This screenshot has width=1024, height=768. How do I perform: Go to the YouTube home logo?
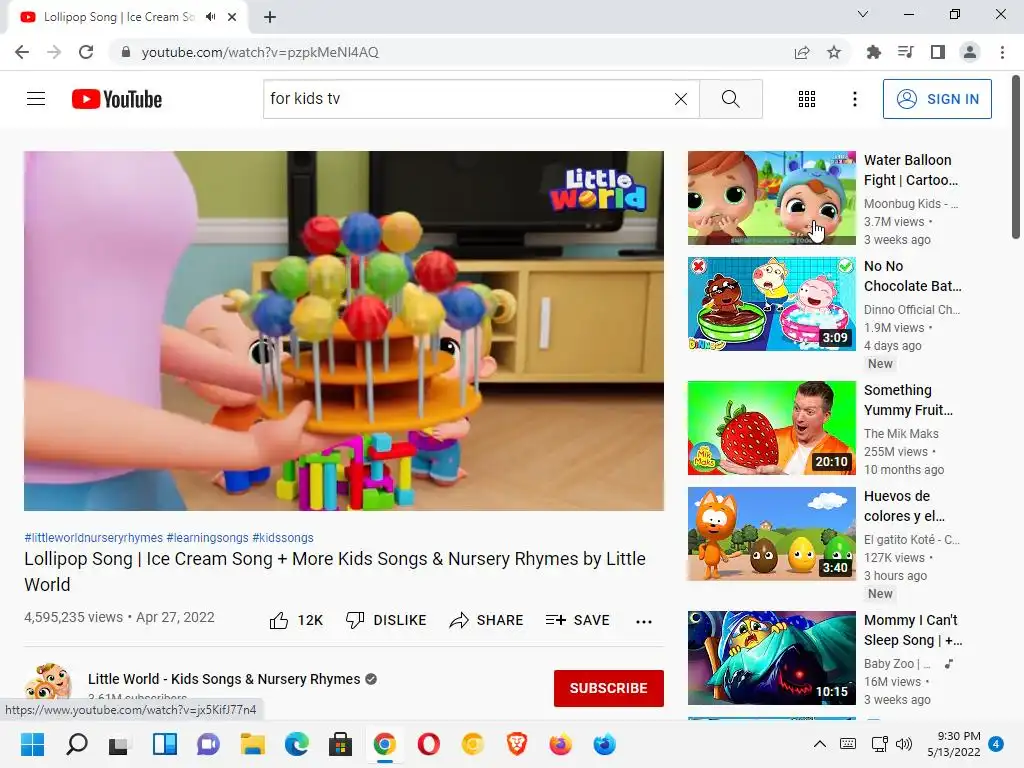pos(117,99)
